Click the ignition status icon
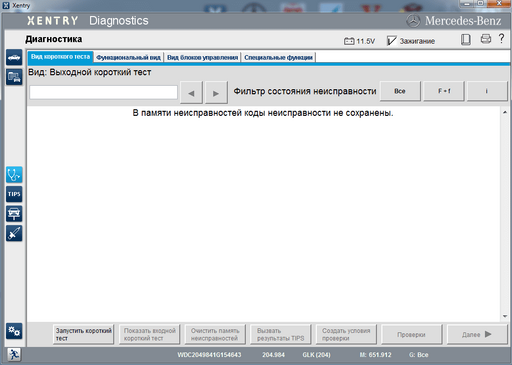 (391, 41)
